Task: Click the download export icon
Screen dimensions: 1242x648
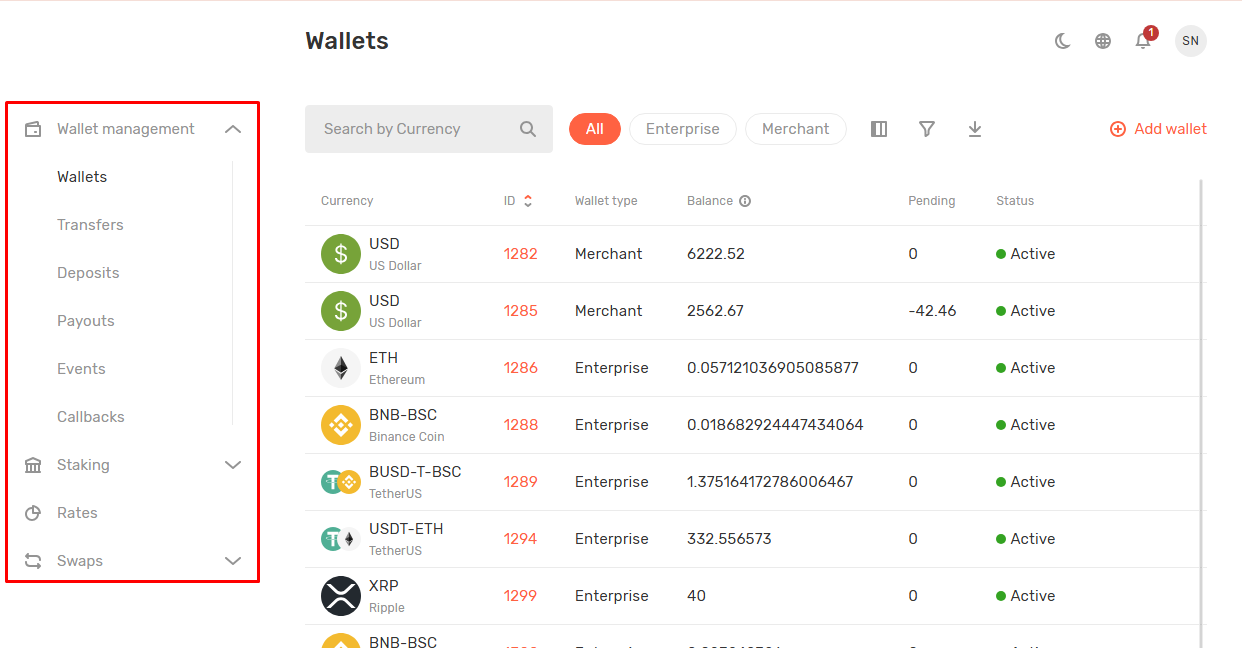Action: coord(975,129)
